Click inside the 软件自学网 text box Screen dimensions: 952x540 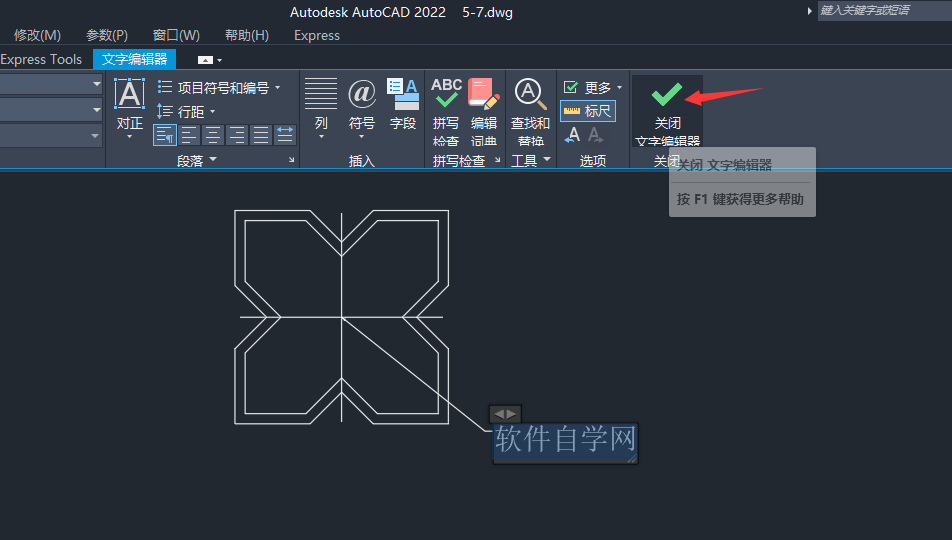565,439
